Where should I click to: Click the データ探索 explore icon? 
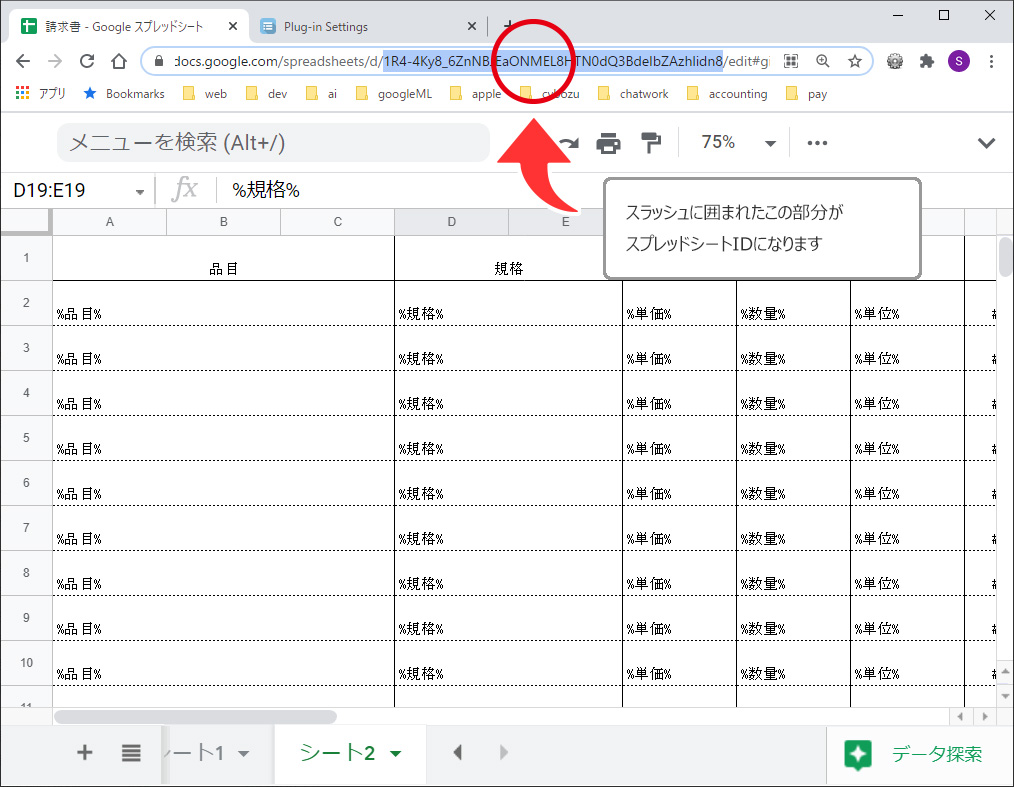coord(858,755)
